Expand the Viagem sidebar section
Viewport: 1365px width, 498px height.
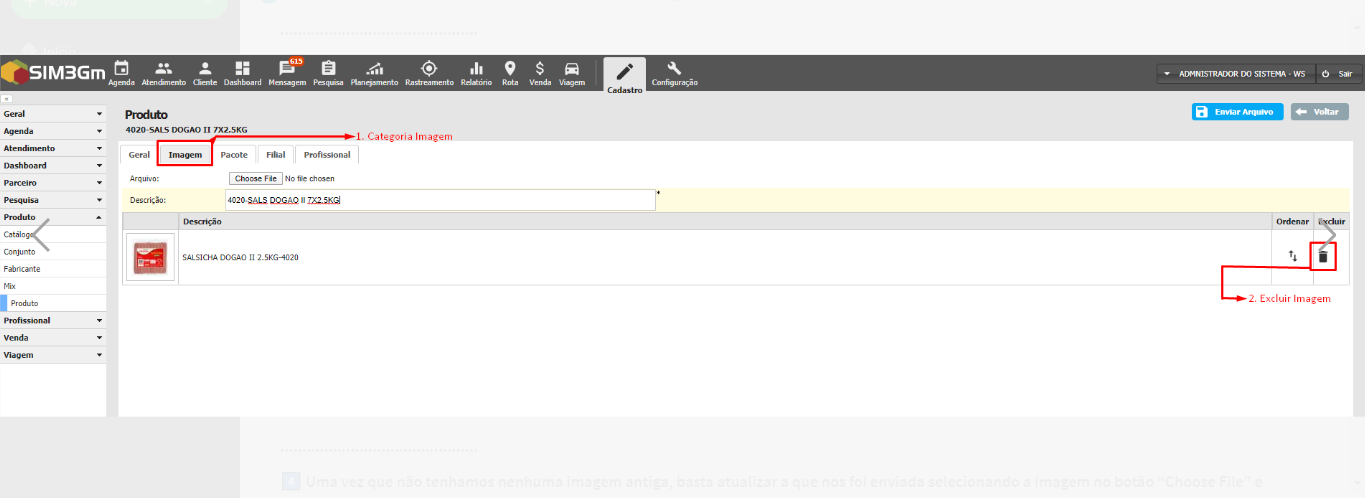[53, 355]
